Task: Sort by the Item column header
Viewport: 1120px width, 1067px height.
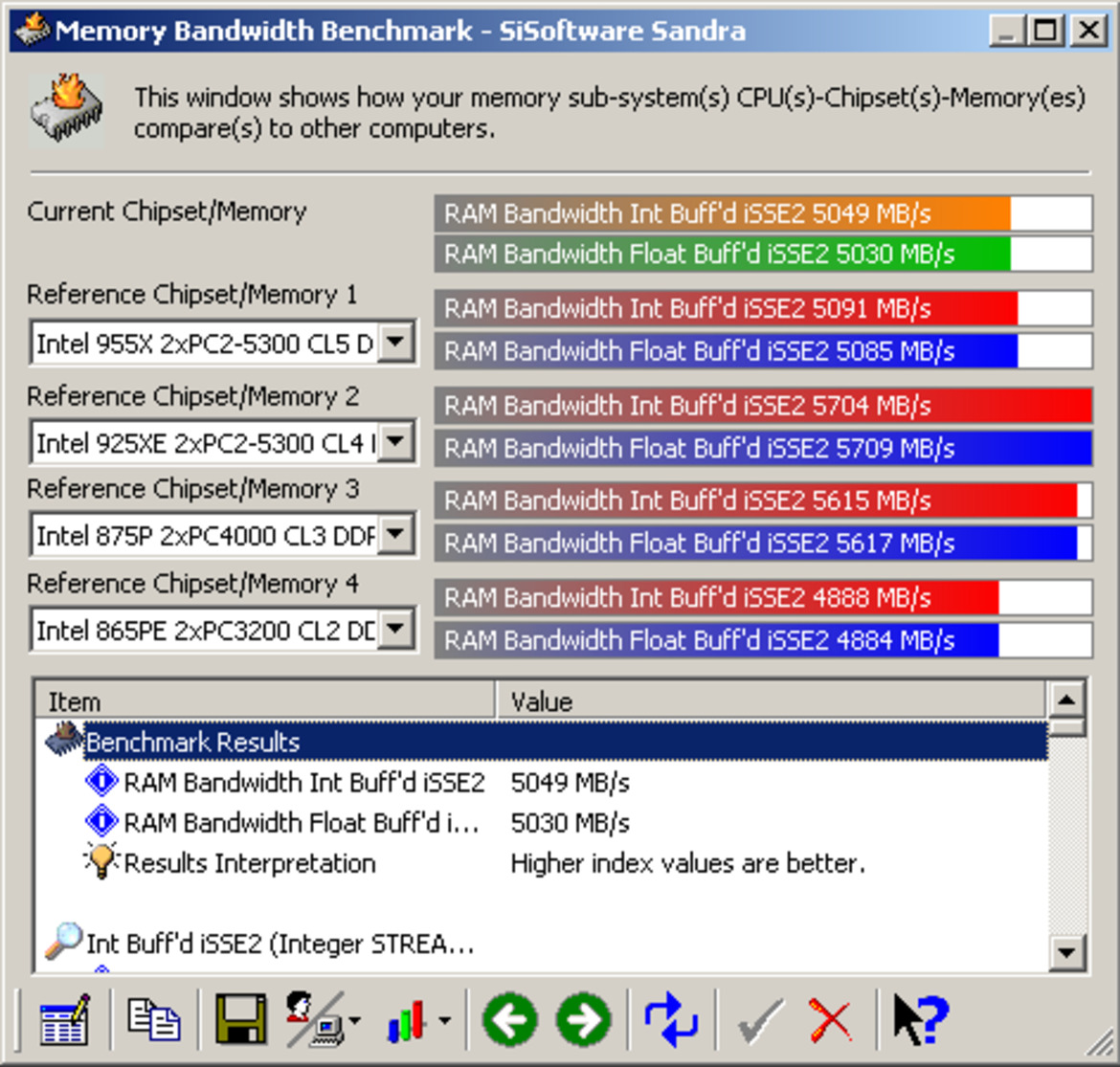Action: pyautogui.click(x=265, y=701)
